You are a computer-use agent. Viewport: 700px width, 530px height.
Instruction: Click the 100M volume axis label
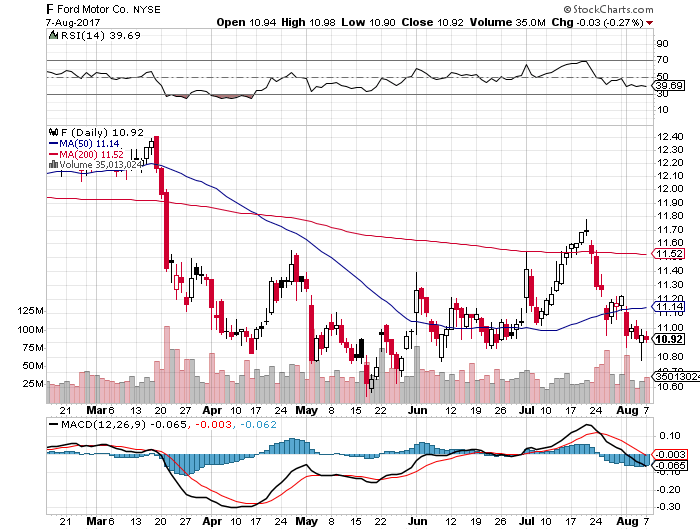tap(30, 330)
